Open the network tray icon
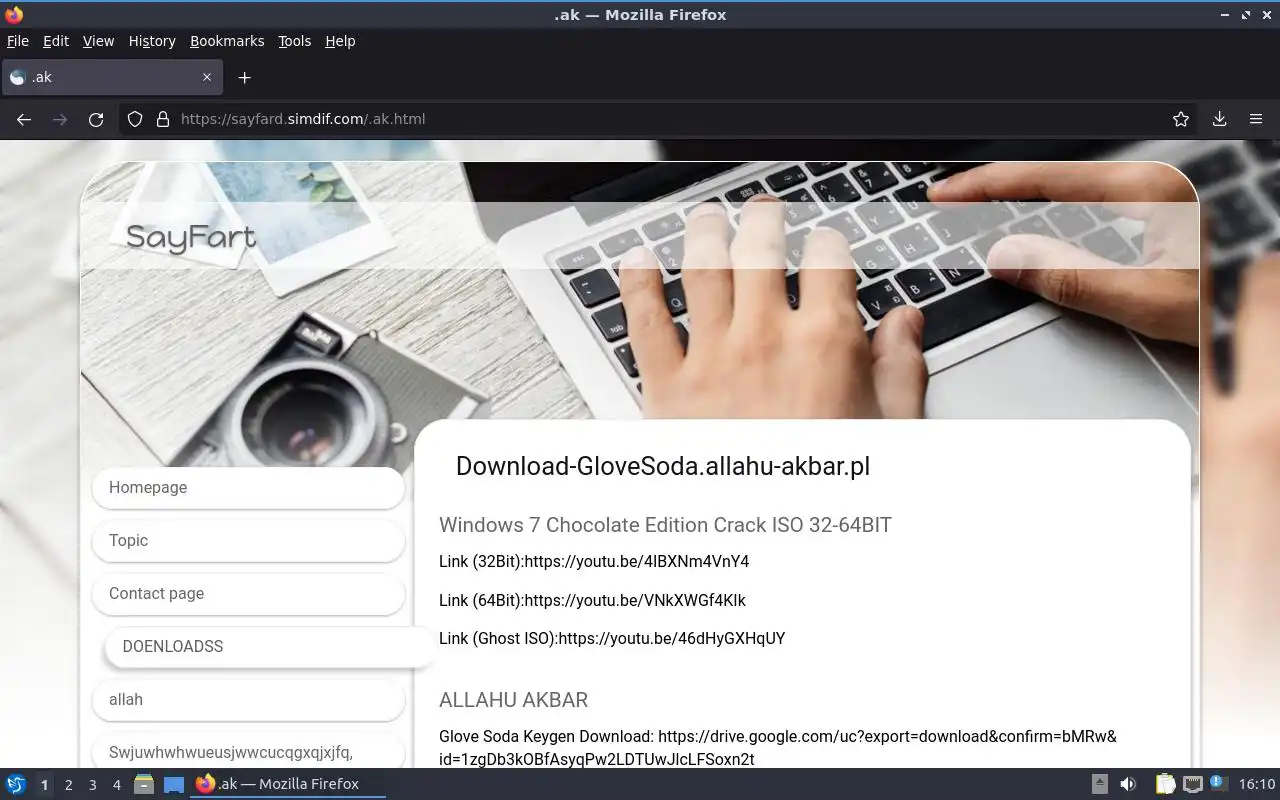 pyautogui.click(x=1192, y=785)
